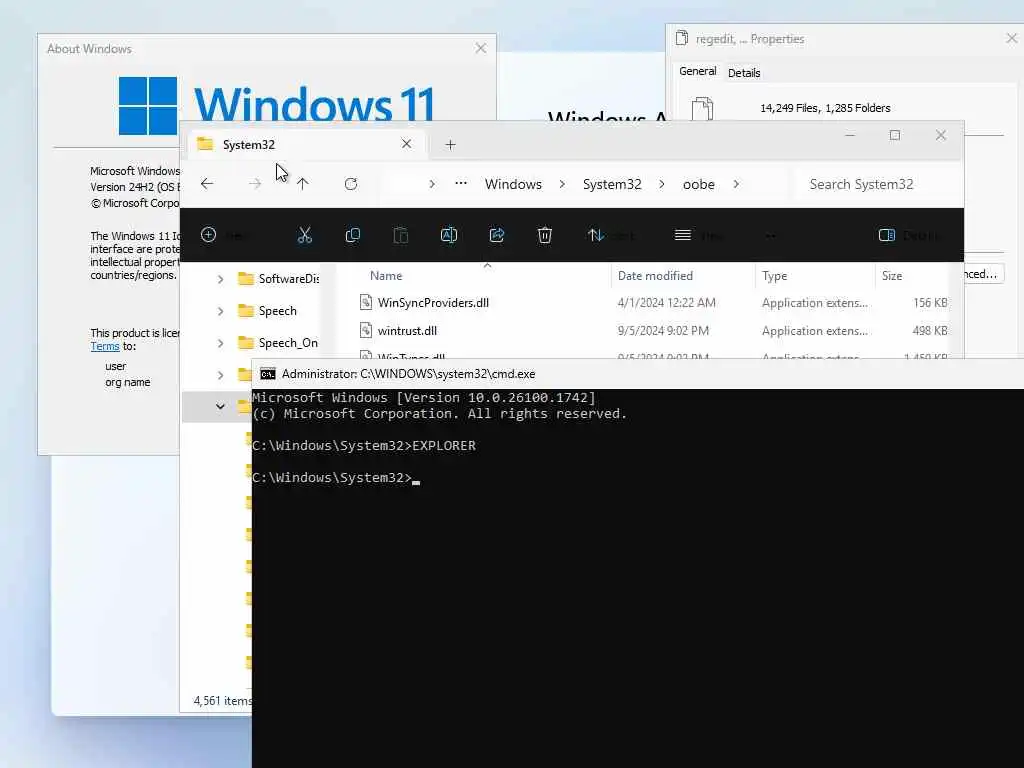Click the New plus icon in Explorer toolbar
1024x768 pixels.
coord(208,234)
